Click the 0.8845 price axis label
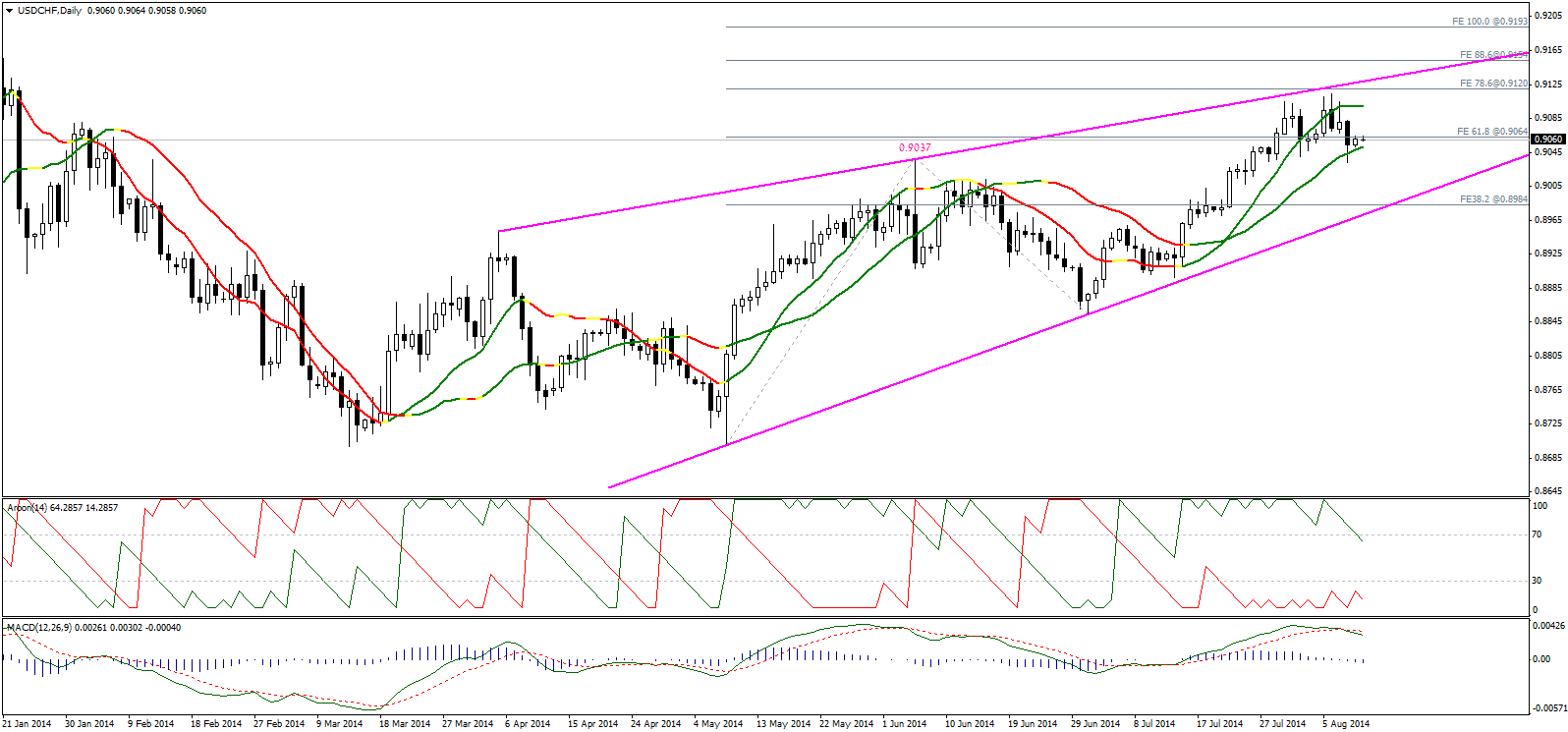 coord(1549,321)
